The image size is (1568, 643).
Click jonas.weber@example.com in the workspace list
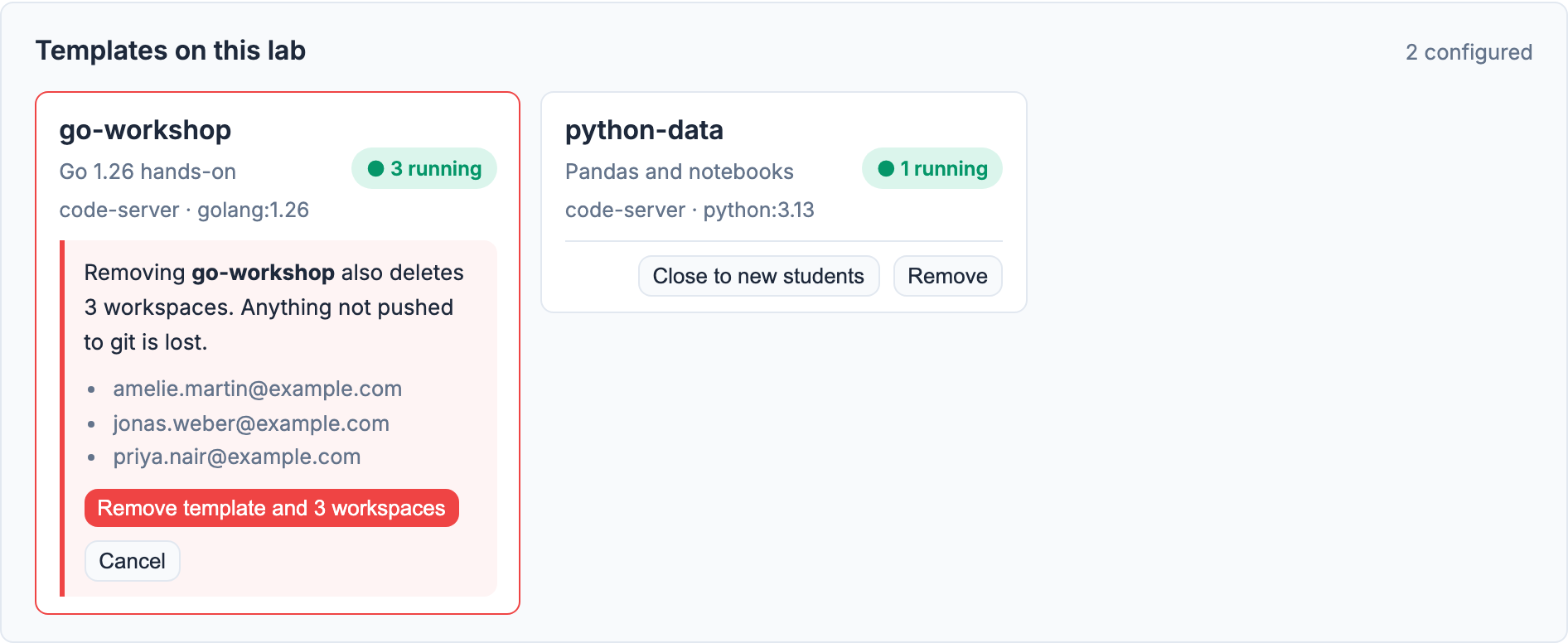251,423
